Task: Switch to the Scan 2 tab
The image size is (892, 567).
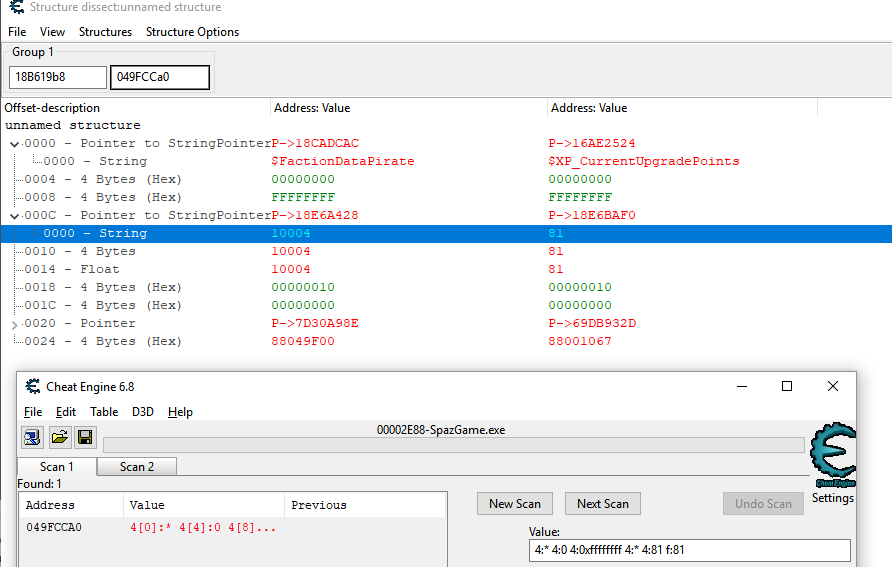Action: (137, 467)
